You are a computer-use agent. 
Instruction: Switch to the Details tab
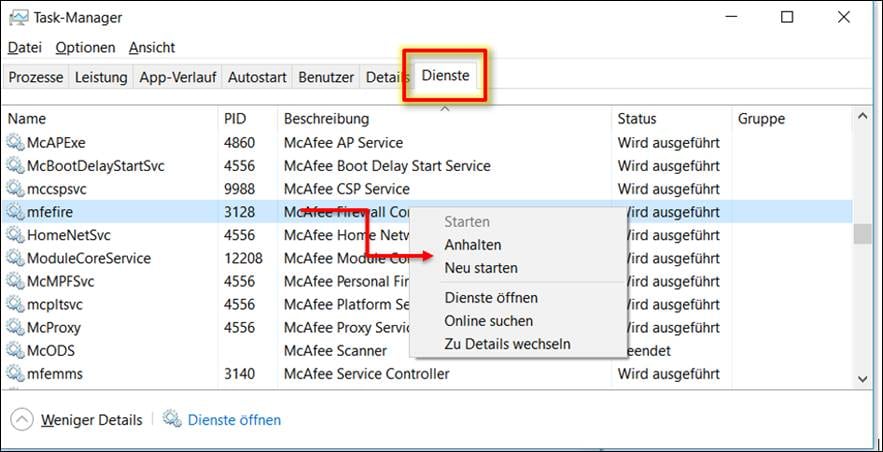coord(387,77)
